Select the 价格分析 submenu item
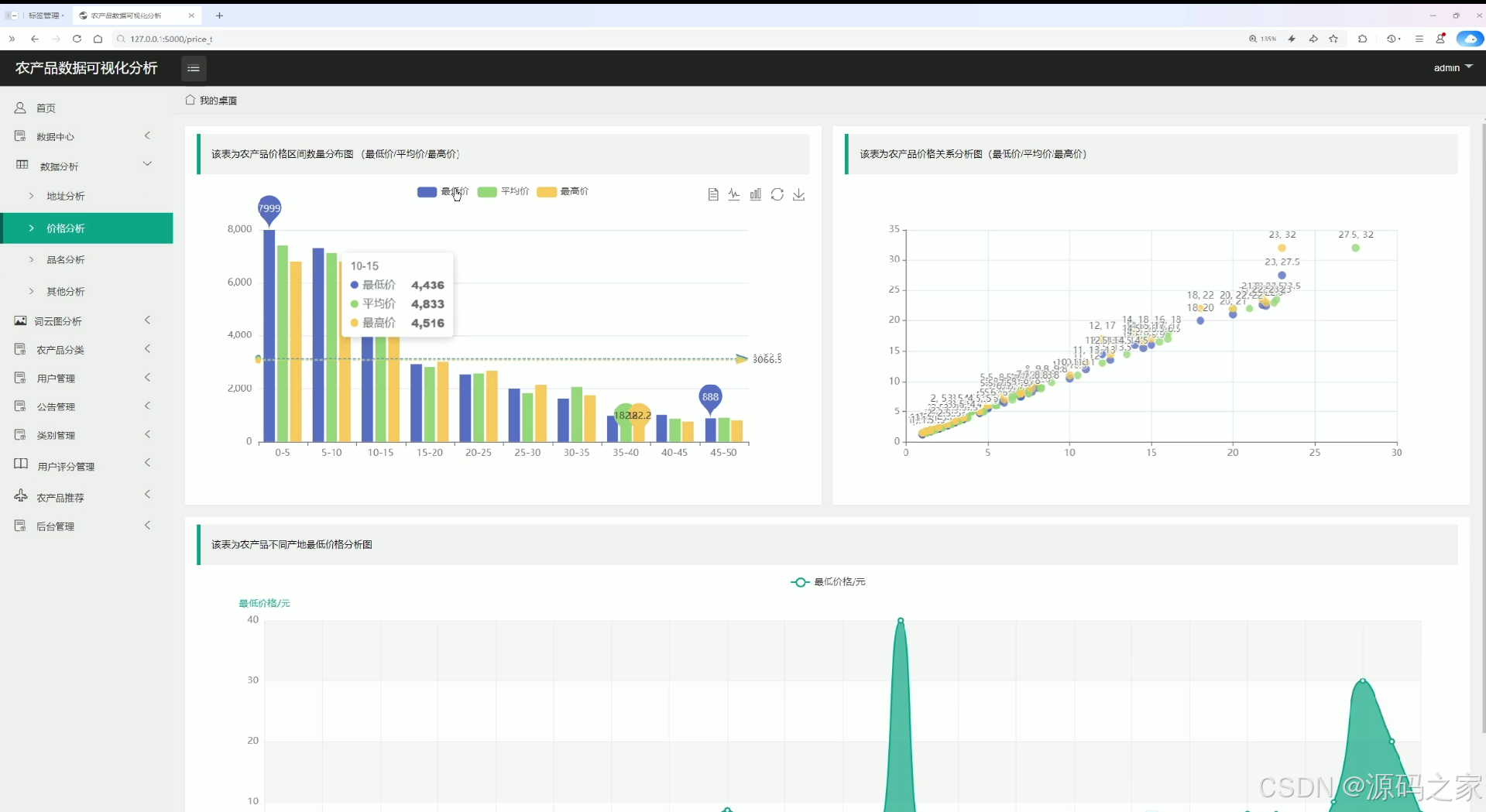Image resolution: width=1486 pixels, height=812 pixels. 86,228
